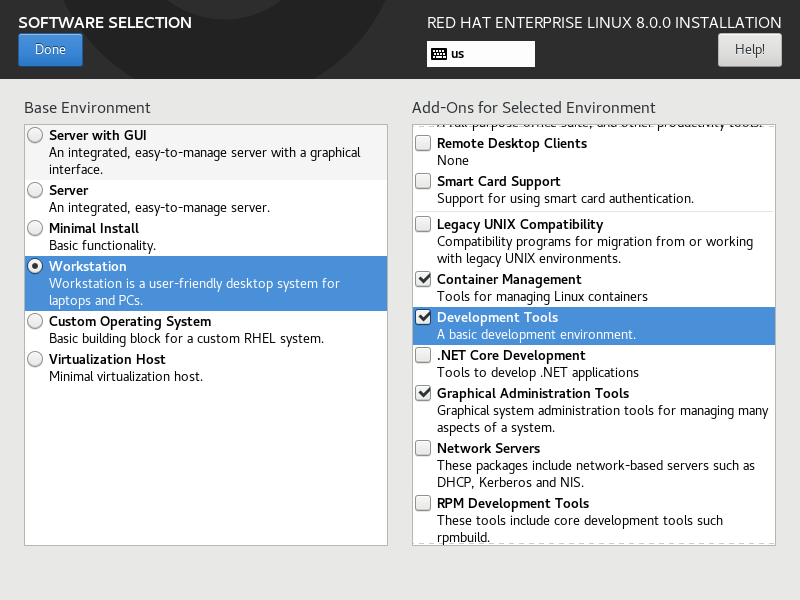Pick the Custom Operating System option

pyautogui.click(x=36, y=321)
